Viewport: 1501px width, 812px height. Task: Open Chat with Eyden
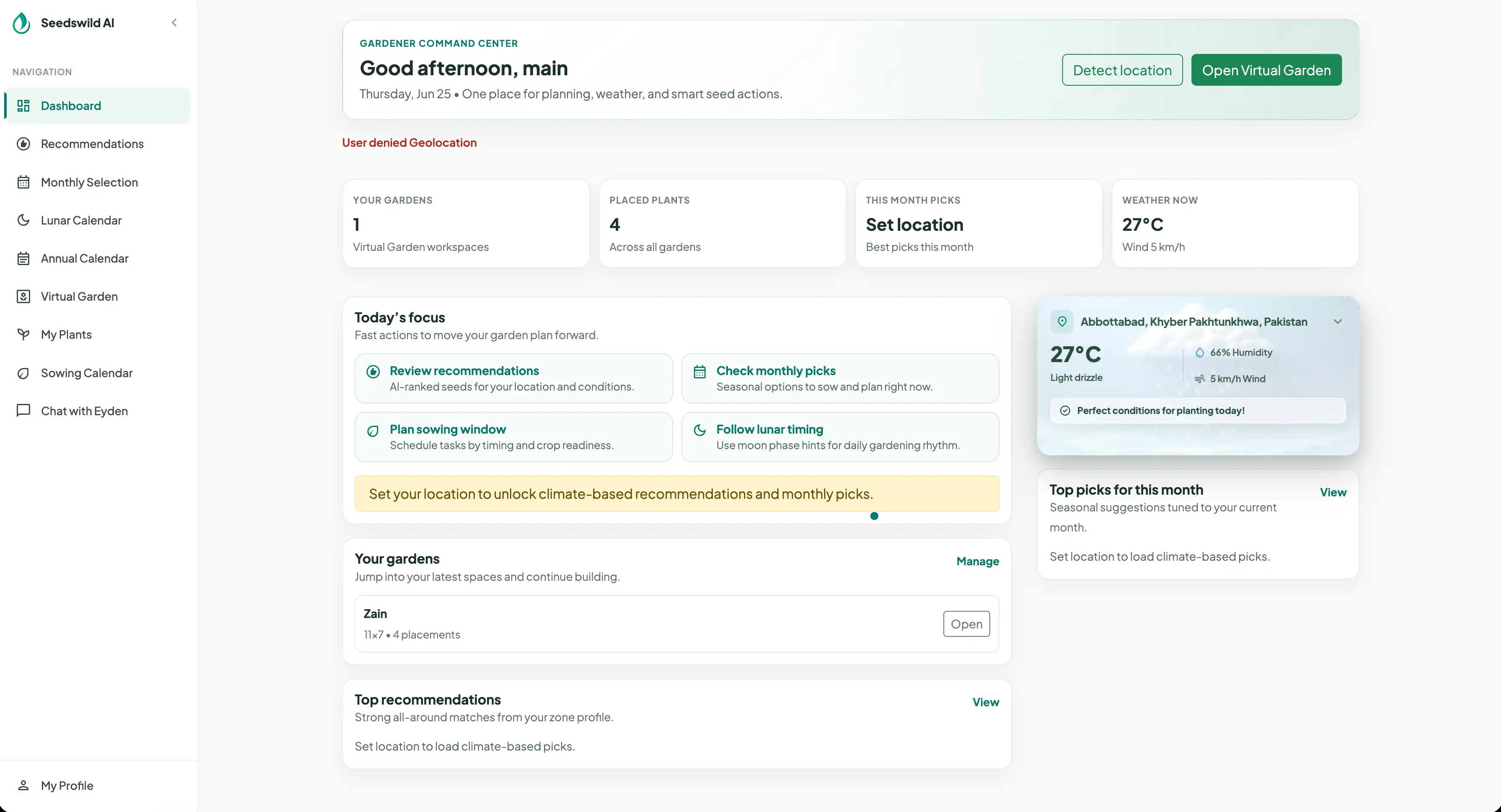(98, 411)
